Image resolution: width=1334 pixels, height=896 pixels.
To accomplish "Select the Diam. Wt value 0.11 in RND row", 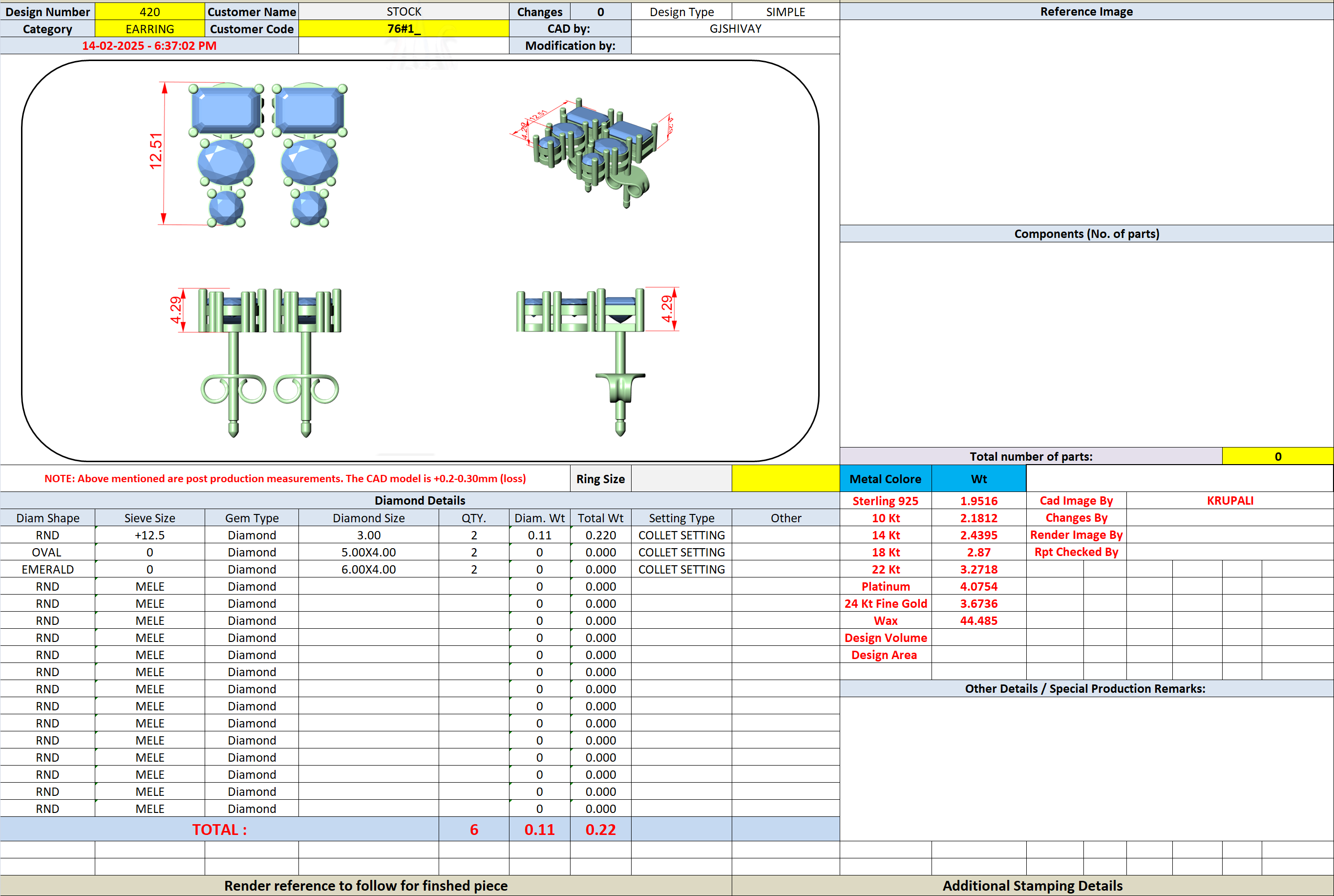I will click(x=539, y=535).
